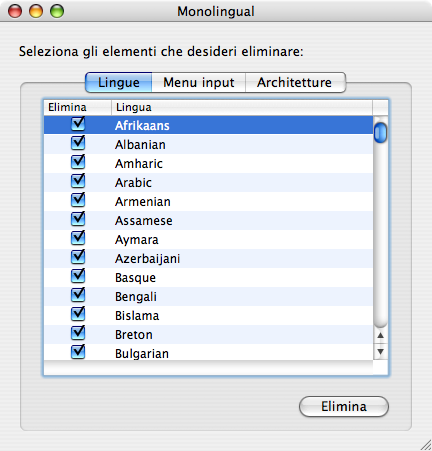The width and height of the screenshot is (432, 451).
Task: Select the Afrikaans row text
Action: (x=142, y=126)
